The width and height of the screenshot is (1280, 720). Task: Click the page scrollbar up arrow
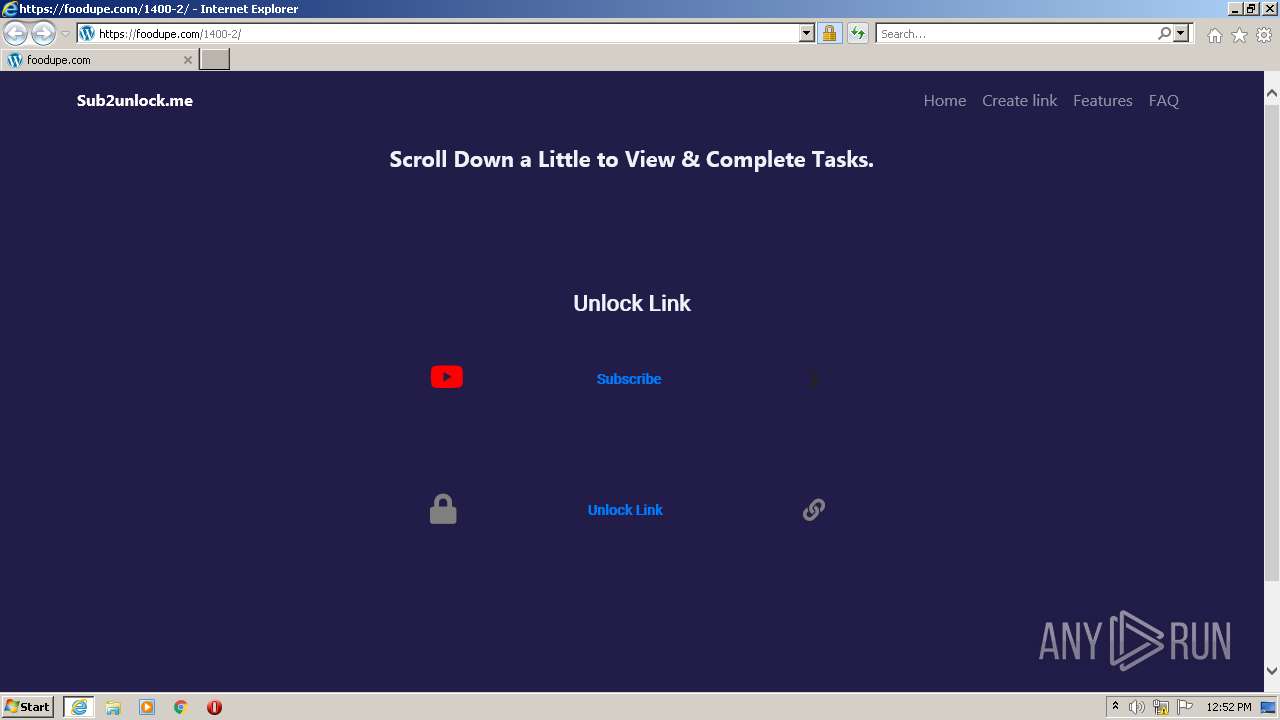point(1272,93)
